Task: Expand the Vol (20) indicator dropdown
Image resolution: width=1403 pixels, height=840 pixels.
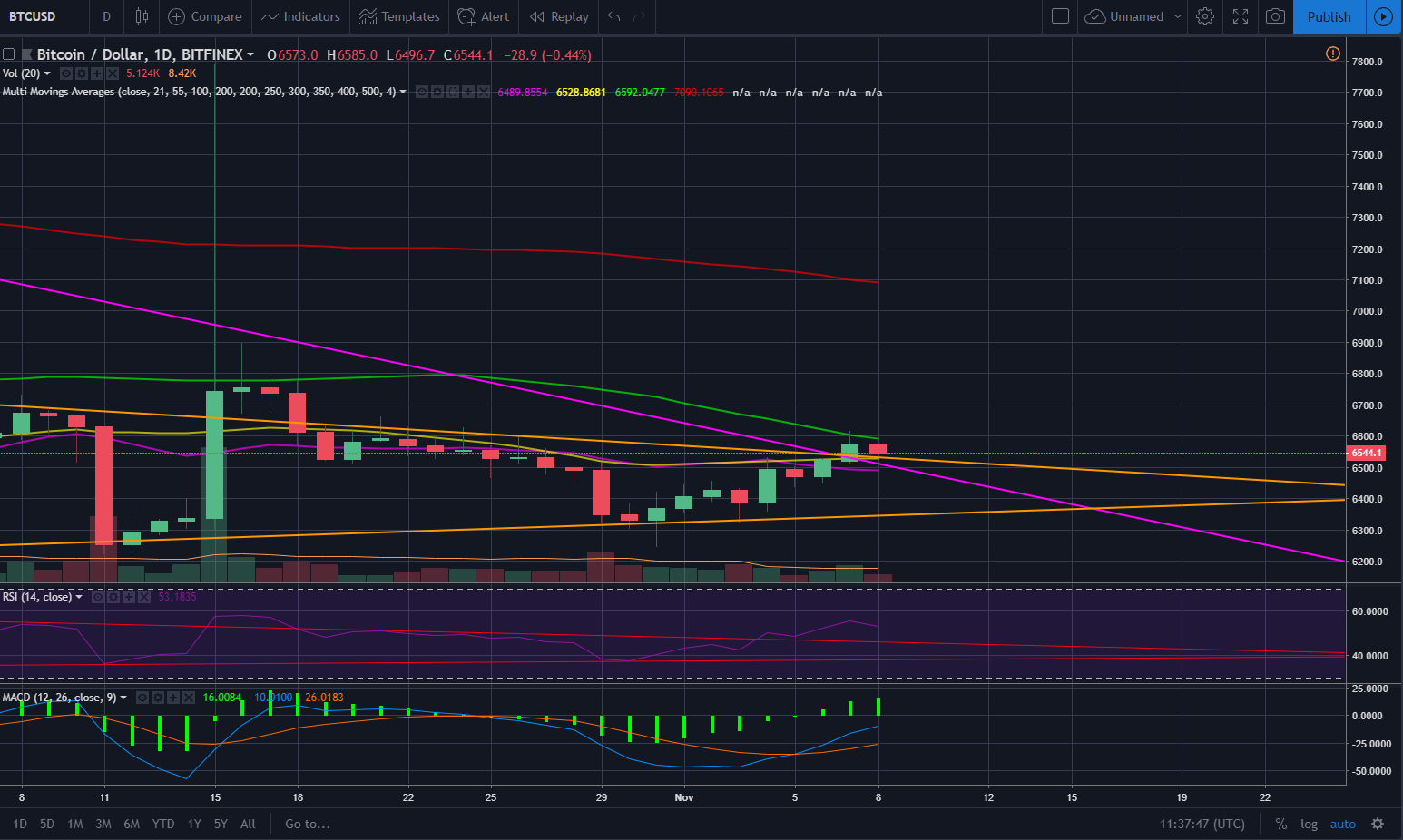Action: pos(47,73)
